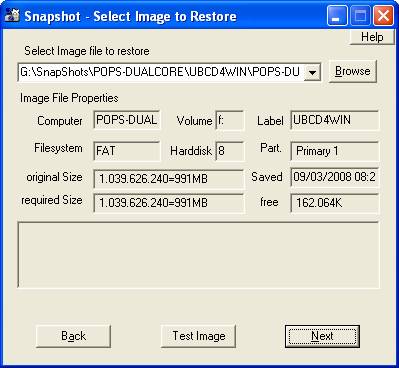Open the Help button
This screenshot has height=368, width=399.
click(372, 37)
